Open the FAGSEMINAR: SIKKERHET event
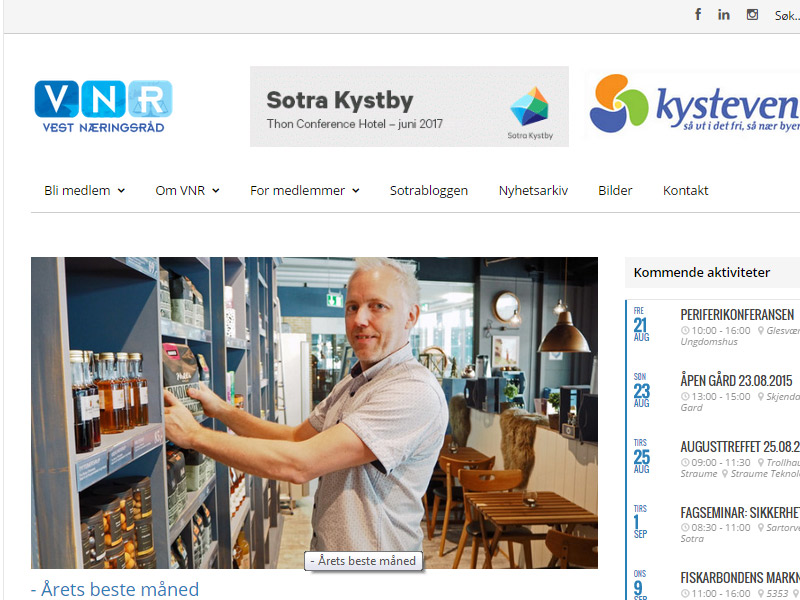 [740, 512]
